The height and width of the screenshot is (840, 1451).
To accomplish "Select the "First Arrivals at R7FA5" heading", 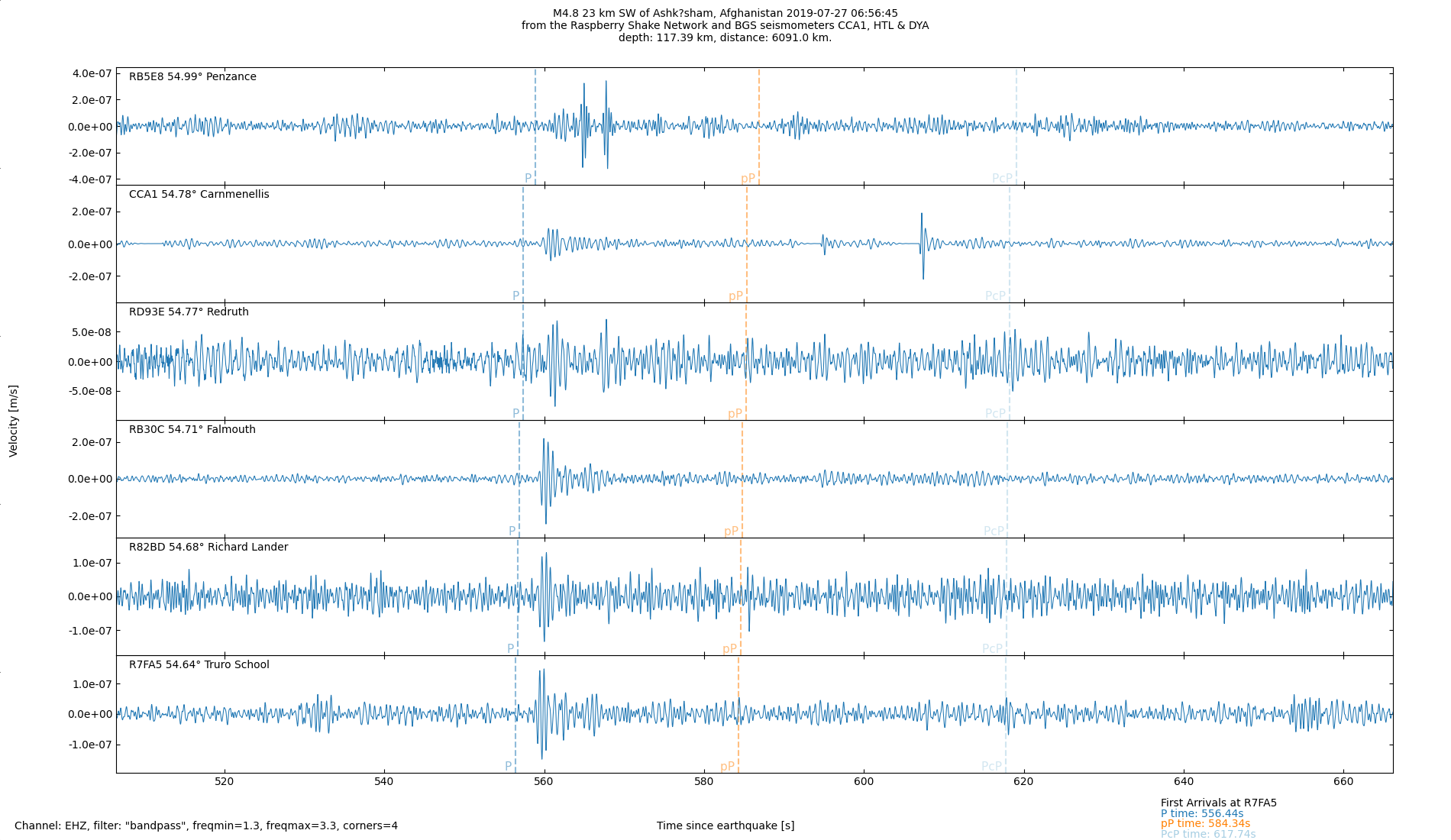I will [1219, 803].
